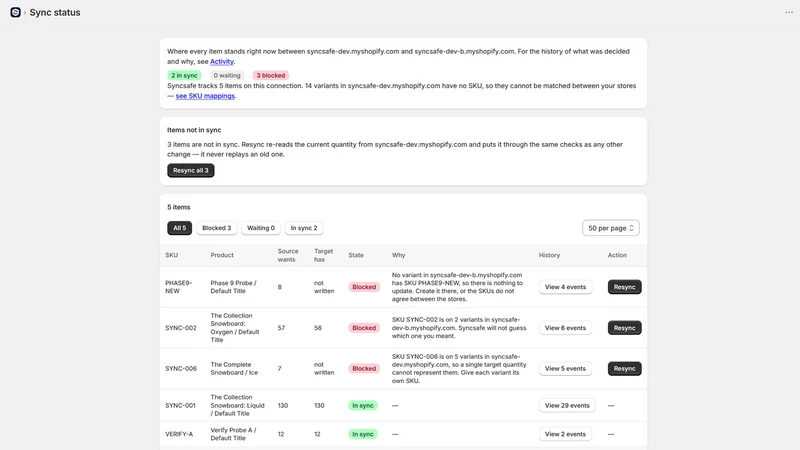Click the Target has column header
This screenshot has width=800, height=450.
323,255
